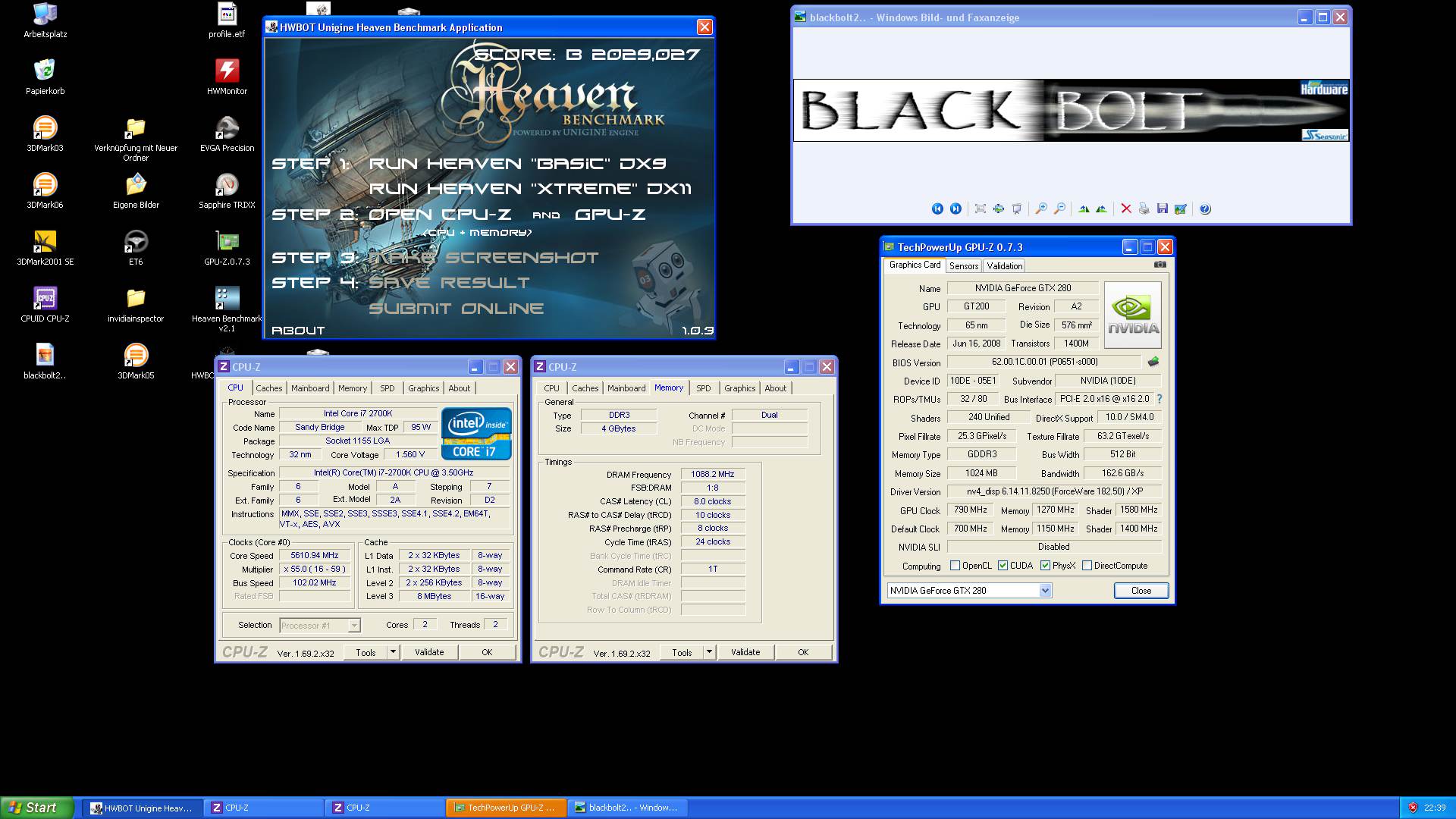Save a copy via floppy disk icon
The width and height of the screenshot is (1456, 819).
pos(1162,209)
